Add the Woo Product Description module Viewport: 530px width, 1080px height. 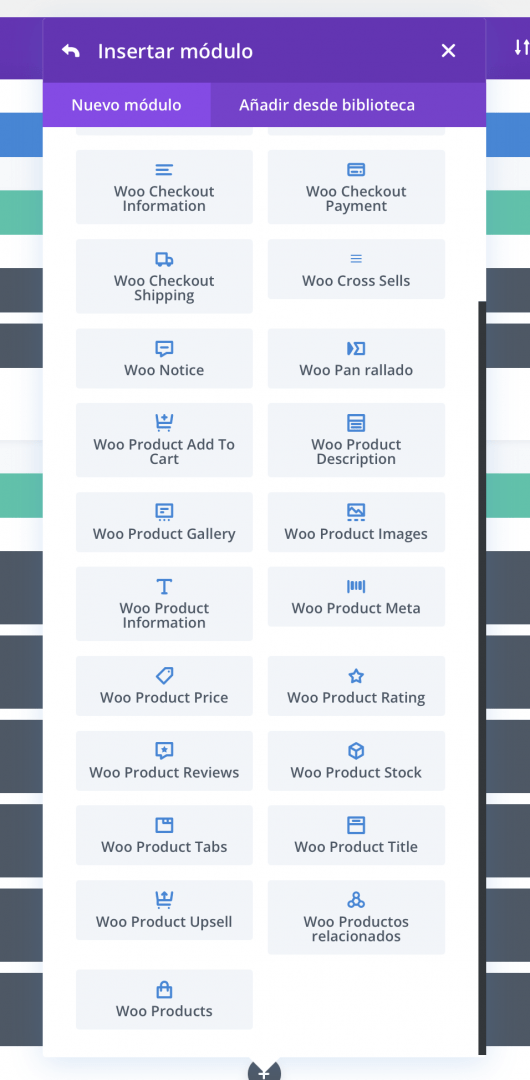click(356, 440)
